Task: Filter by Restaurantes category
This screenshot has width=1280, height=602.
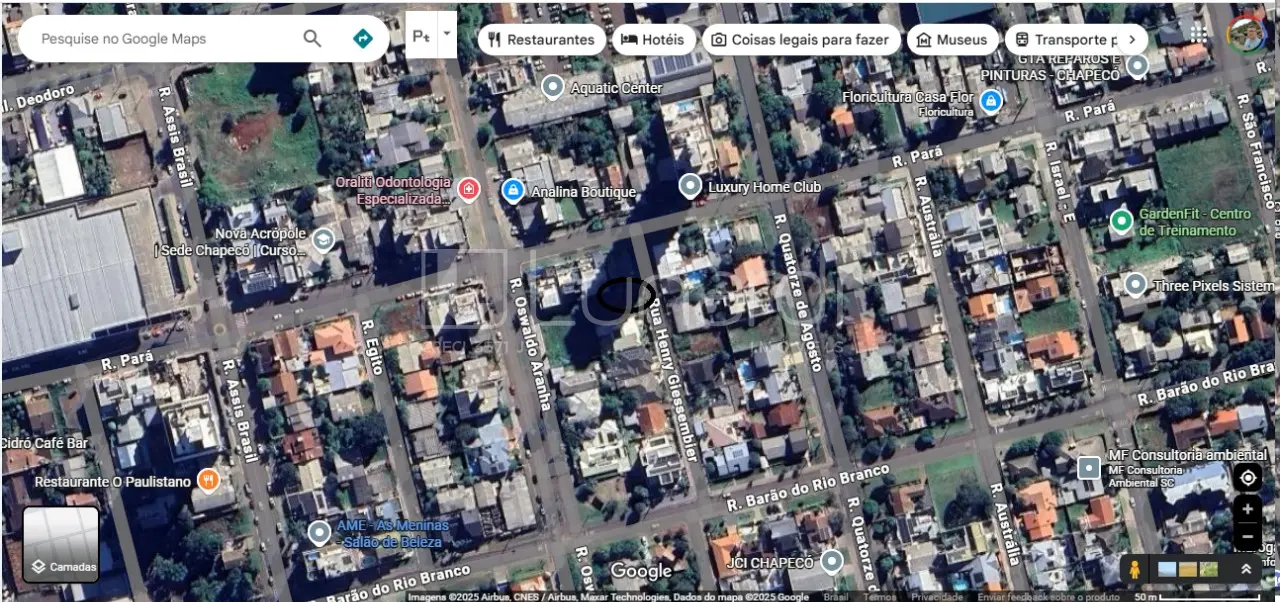Action: [541, 40]
